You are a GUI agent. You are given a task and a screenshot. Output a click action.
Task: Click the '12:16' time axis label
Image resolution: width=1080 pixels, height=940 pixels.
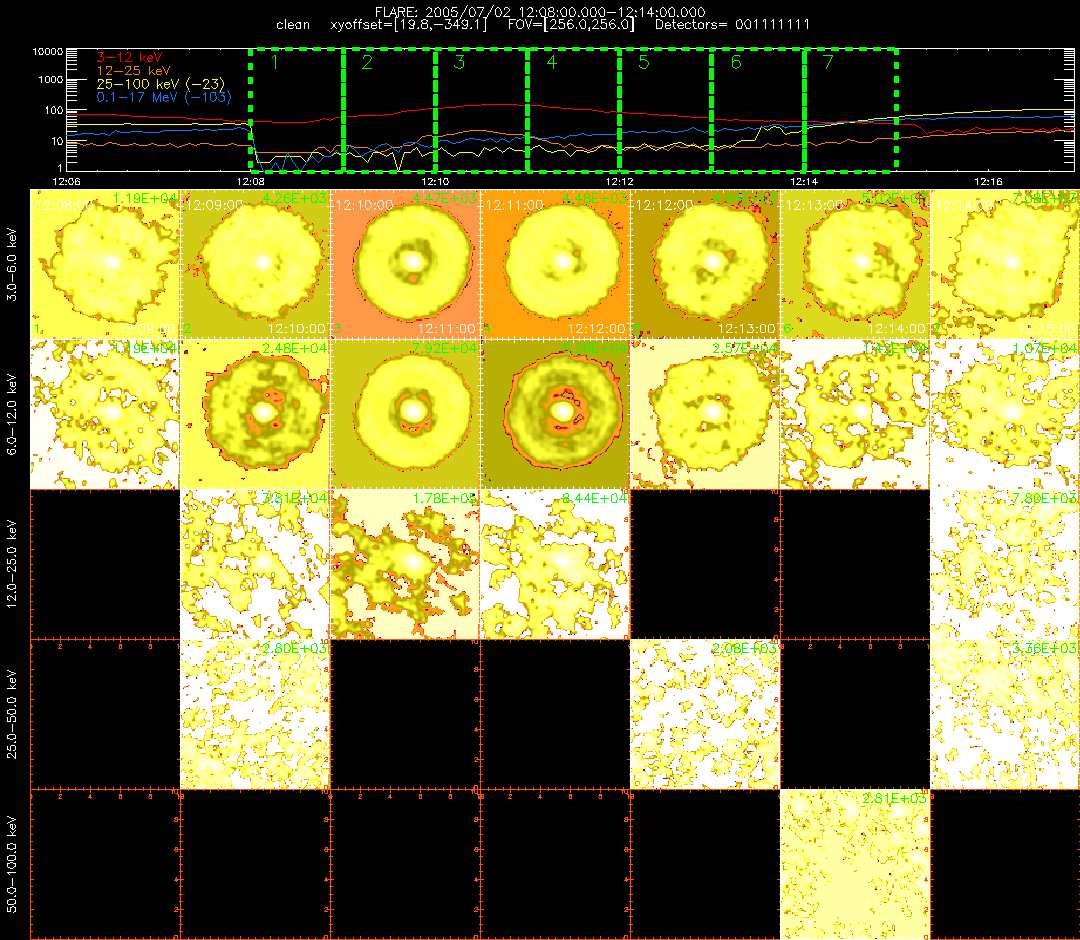point(988,181)
